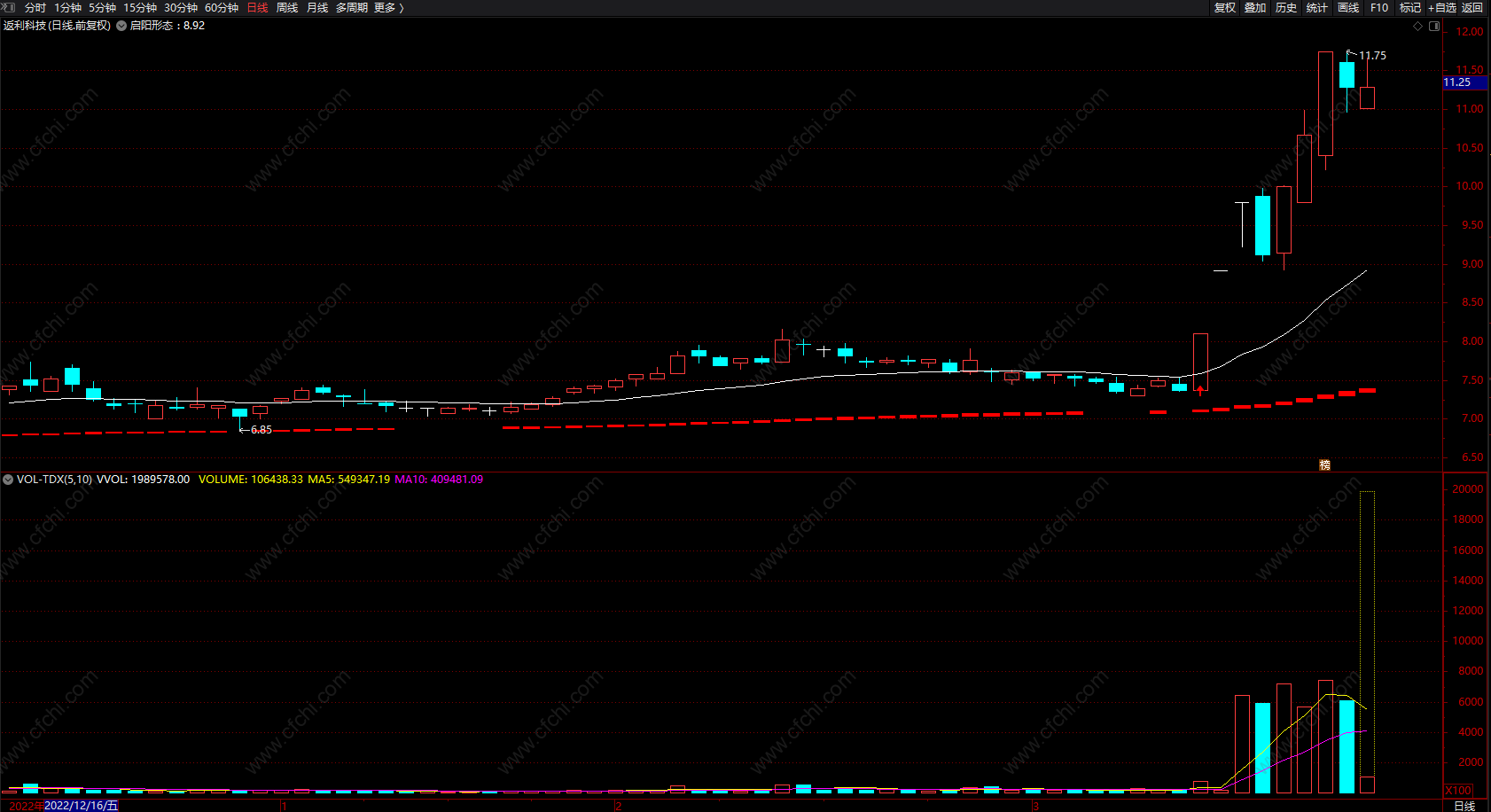Click the 日线 label at bottom right
The image size is (1491, 812).
pyautogui.click(x=1464, y=806)
